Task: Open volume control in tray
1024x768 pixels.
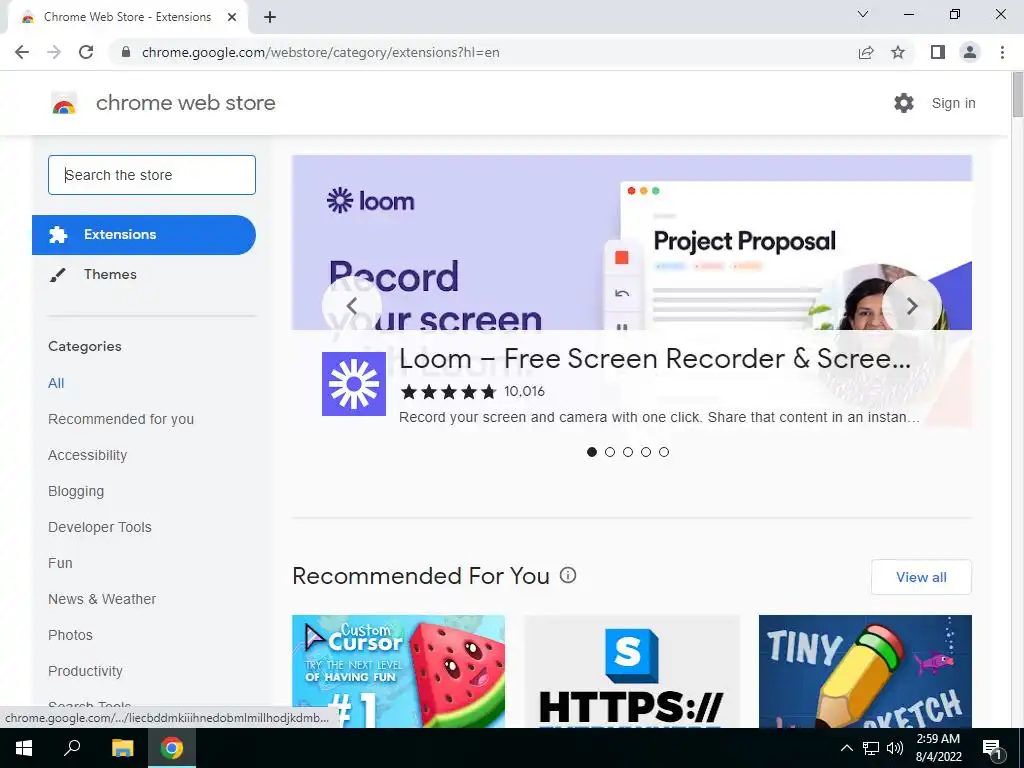Action: (x=895, y=748)
